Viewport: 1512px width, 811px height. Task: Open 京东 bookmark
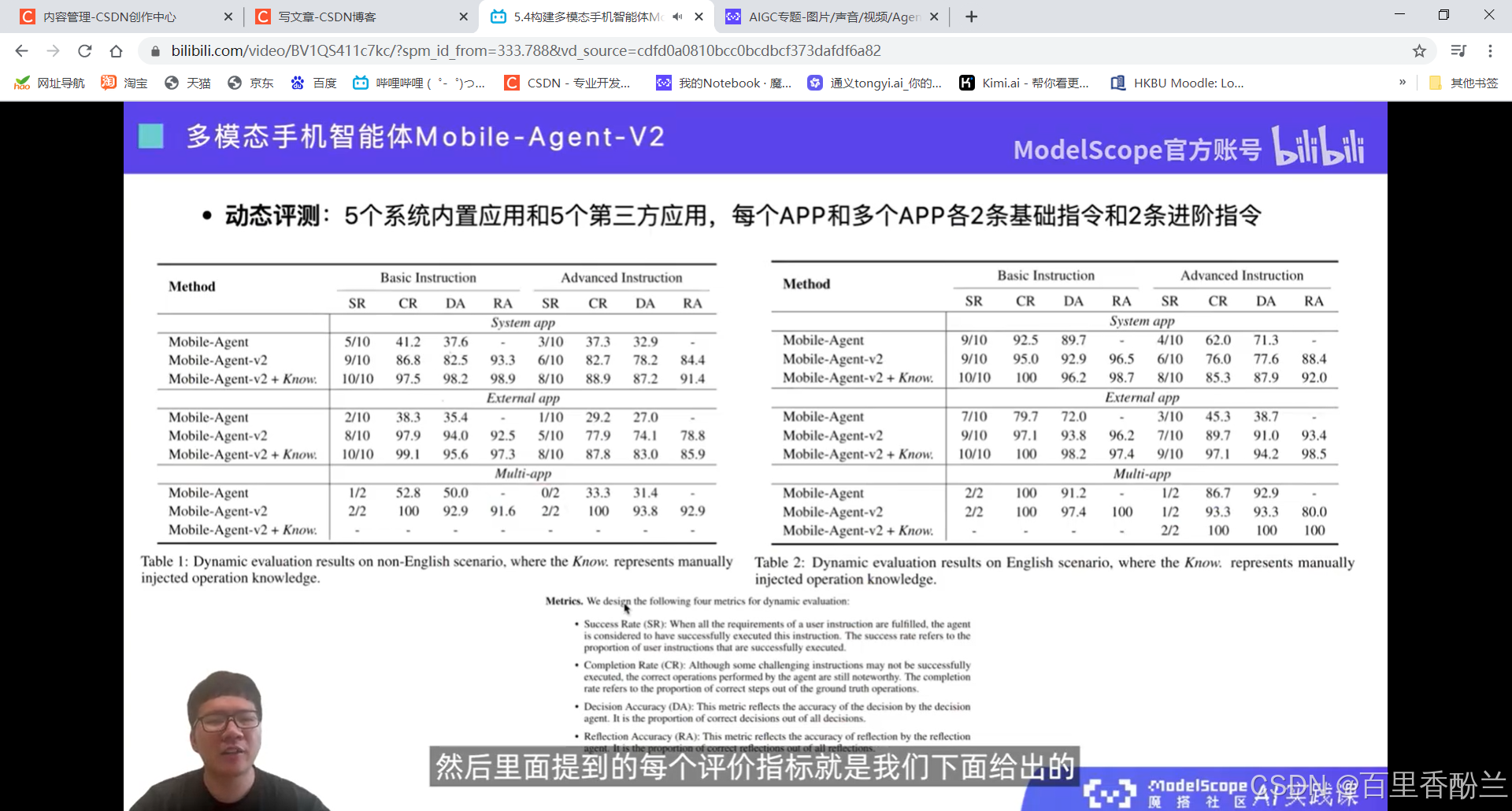tap(250, 83)
